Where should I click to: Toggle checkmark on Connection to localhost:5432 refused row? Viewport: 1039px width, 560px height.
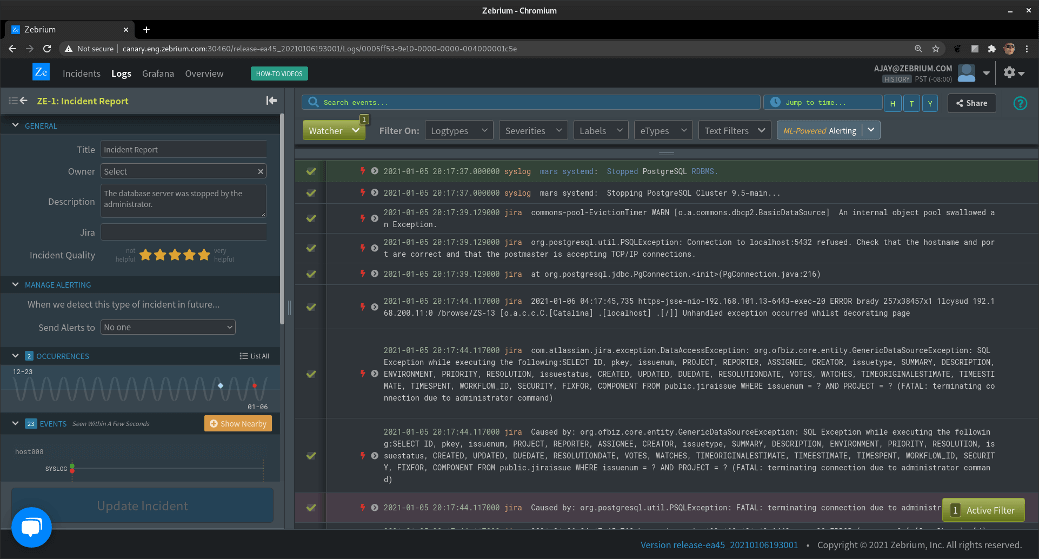pyautogui.click(x=311, y=248)
